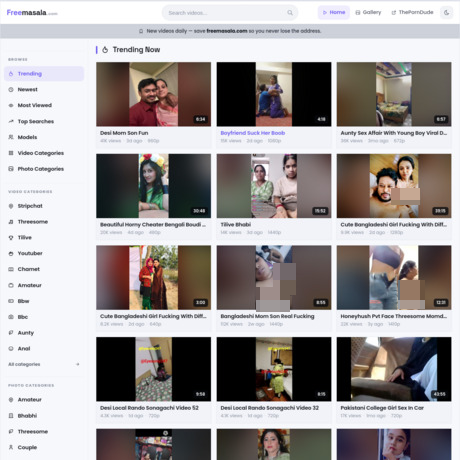Open the Home tab in the header
The image size is (460, 460).
tap(334, 12)
